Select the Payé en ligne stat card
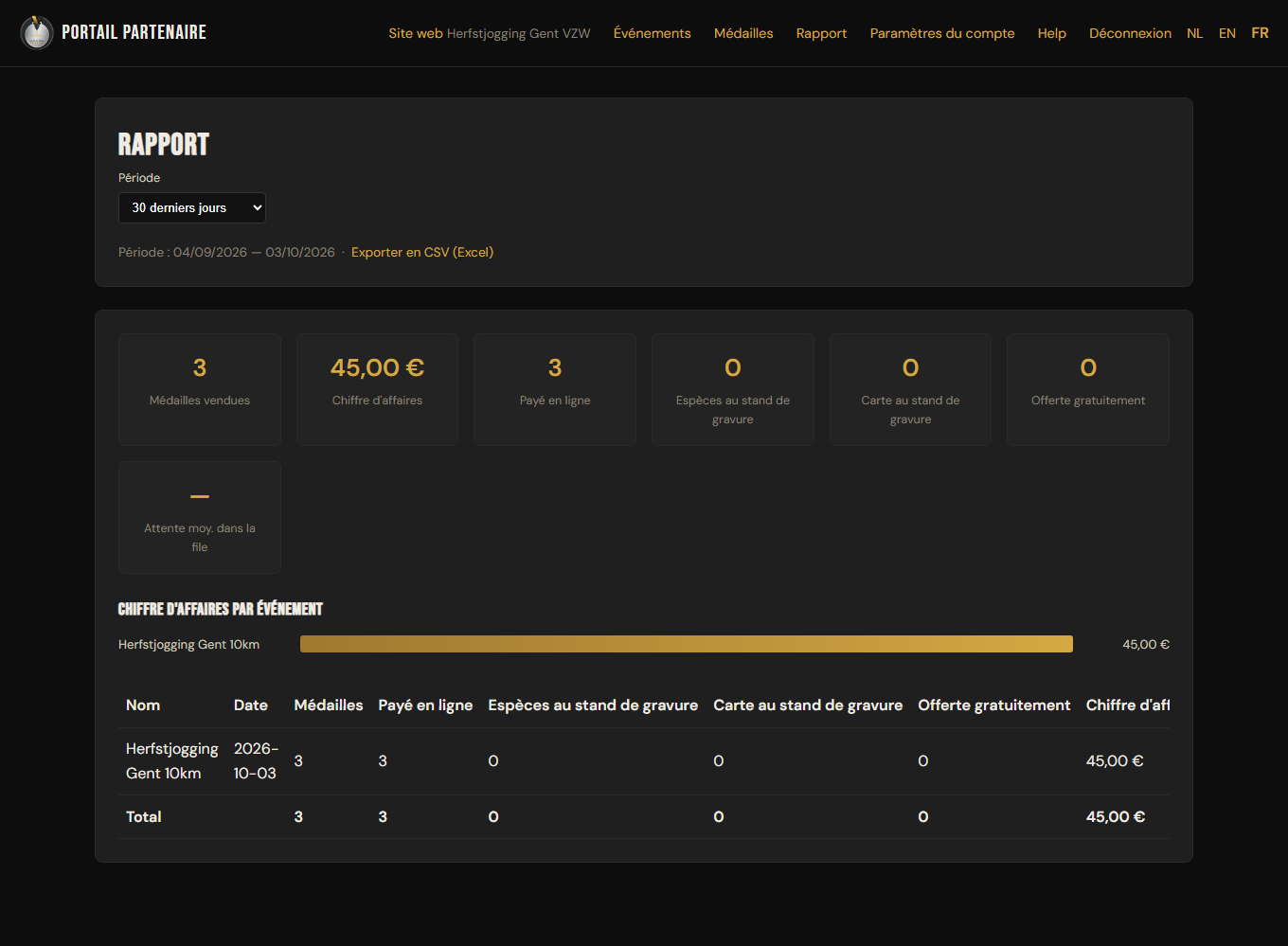The width and height of the screenshot is (1288, 946). (555, 389)
